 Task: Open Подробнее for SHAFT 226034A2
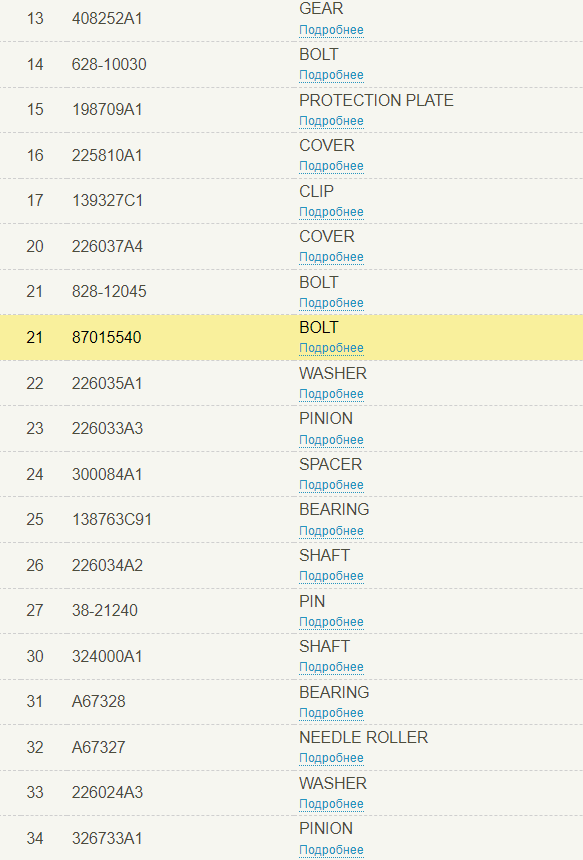pos(331,576)
